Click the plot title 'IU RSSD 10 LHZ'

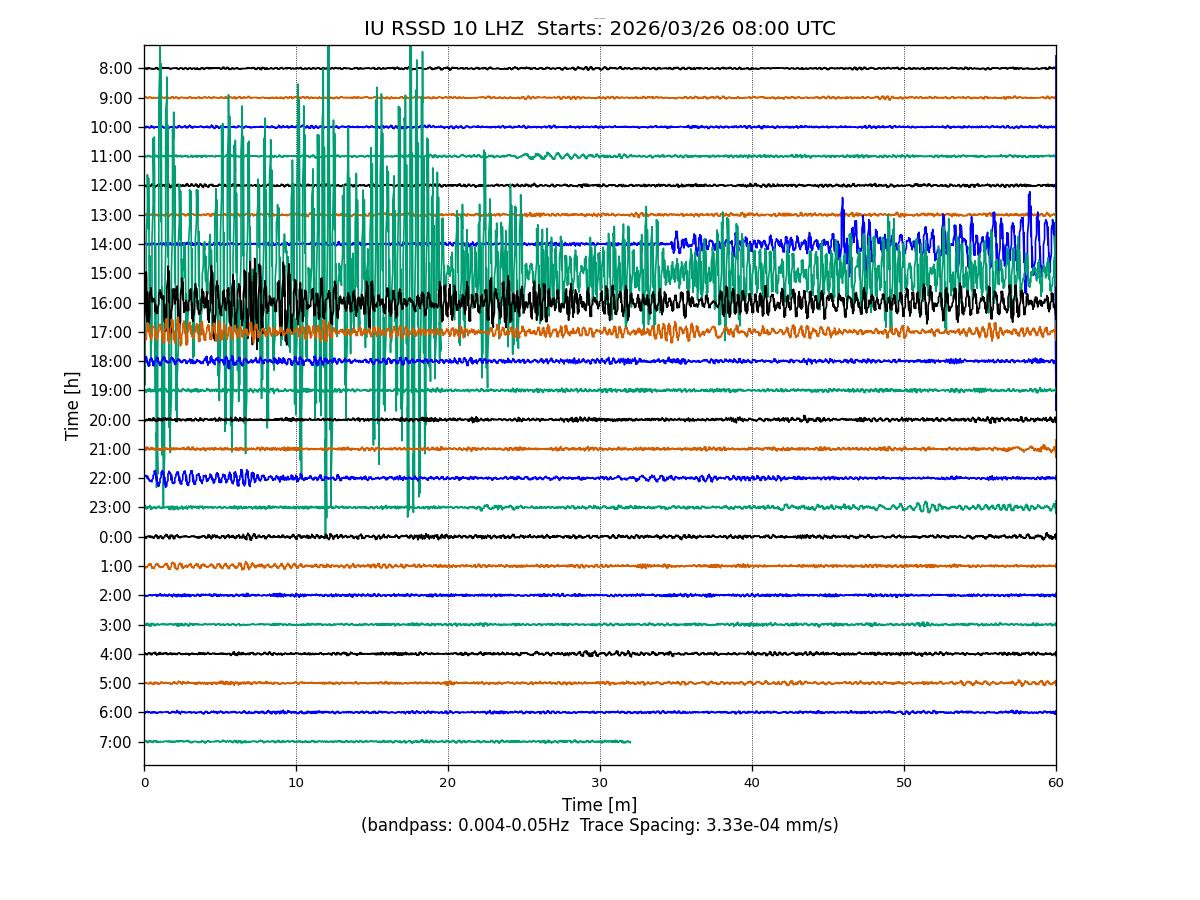pos(443,29)
